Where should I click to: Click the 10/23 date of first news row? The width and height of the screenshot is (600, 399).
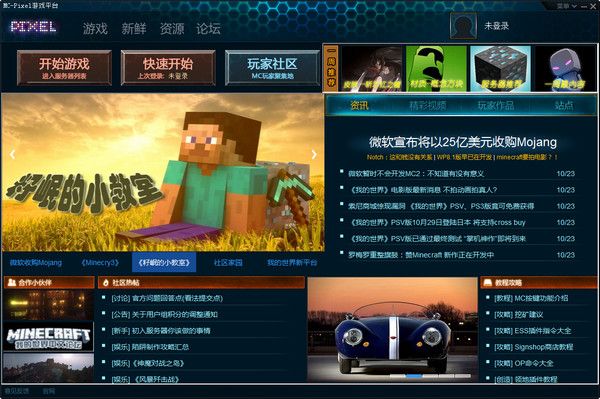pyautogui.click(x=566, y=174)
